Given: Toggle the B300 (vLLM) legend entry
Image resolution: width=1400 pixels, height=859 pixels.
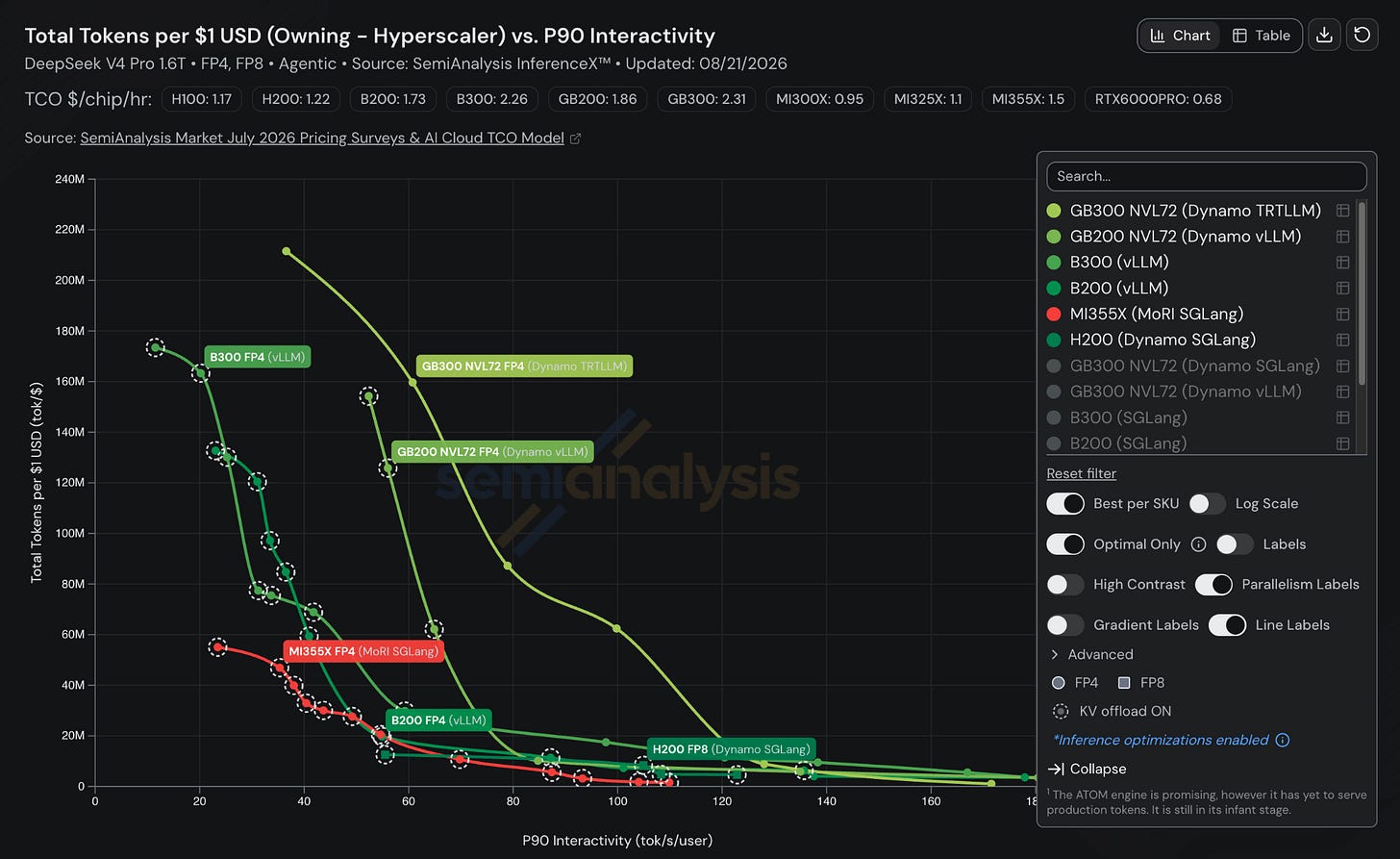Looking at the screenshot, I should click(1119, 262).
